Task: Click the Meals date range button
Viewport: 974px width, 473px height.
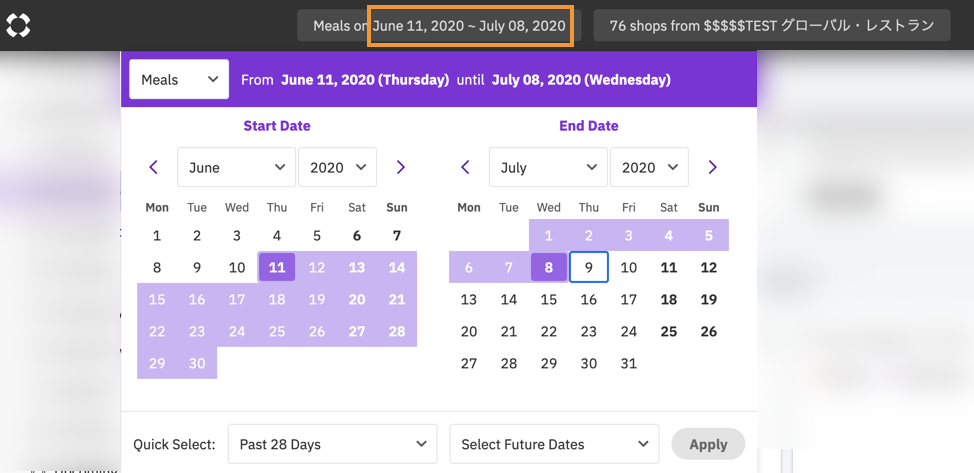Action: [x=439, y=26]
